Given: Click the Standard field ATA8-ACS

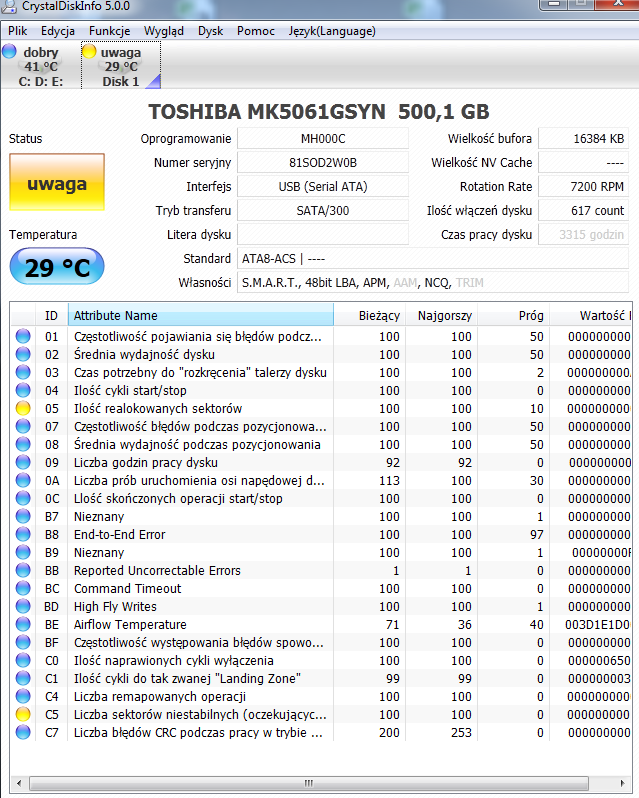Looking at the screenshot, I should [433, 259].
